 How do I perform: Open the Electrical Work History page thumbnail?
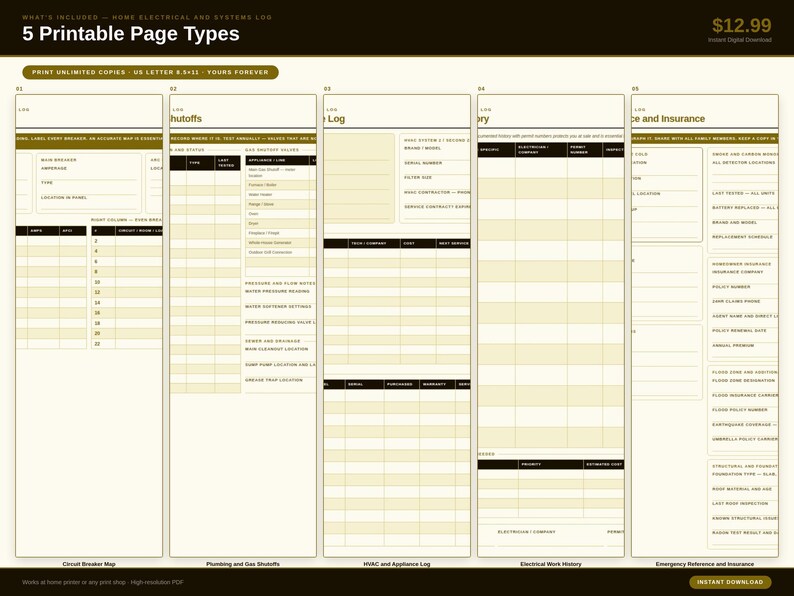551,326
